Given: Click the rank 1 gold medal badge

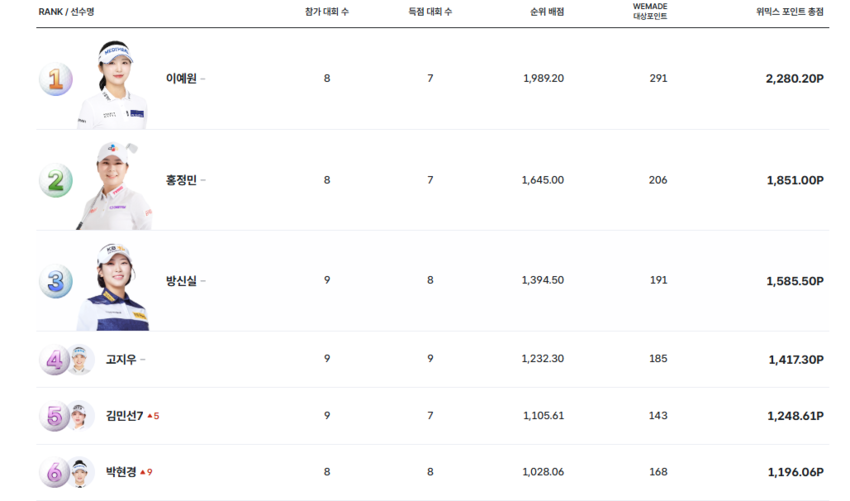Looking at the screenshot, I should [x=55, y=79].
